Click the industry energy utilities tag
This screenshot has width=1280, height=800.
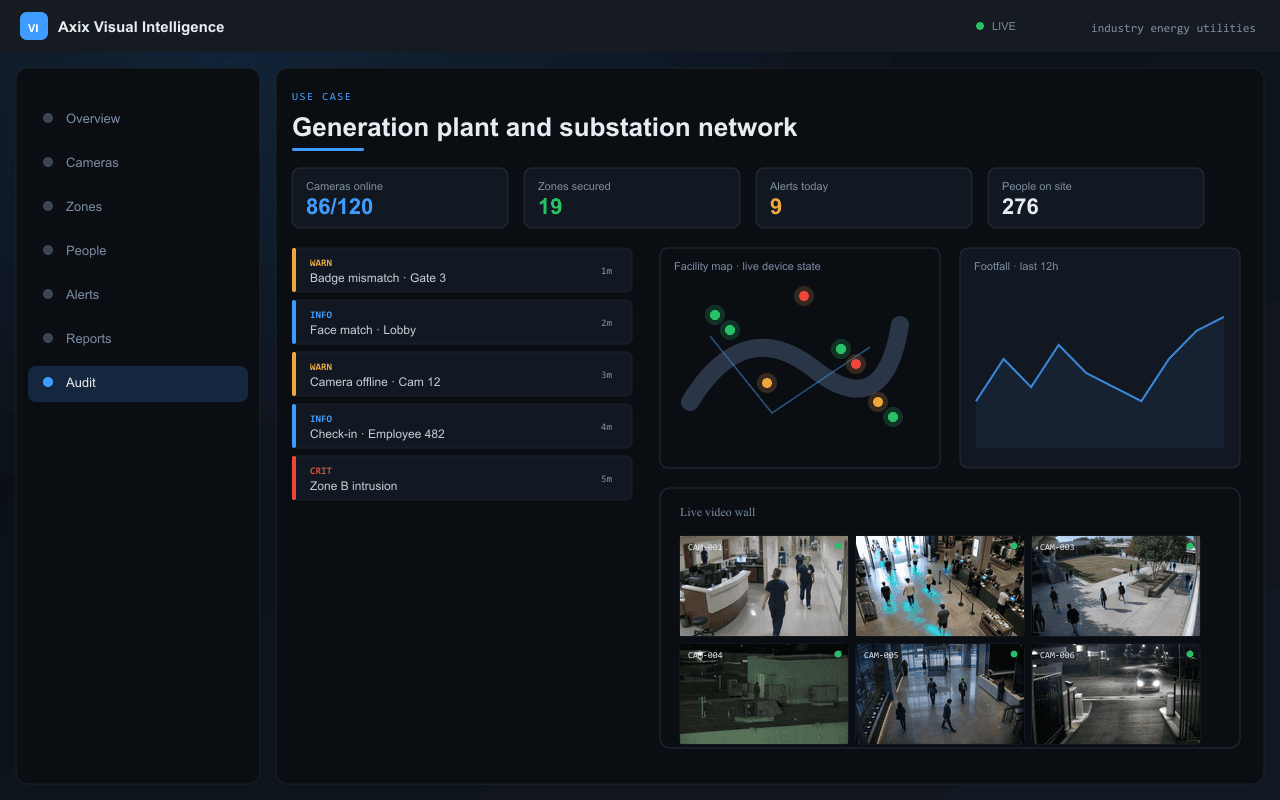[x=1173, y=28]
